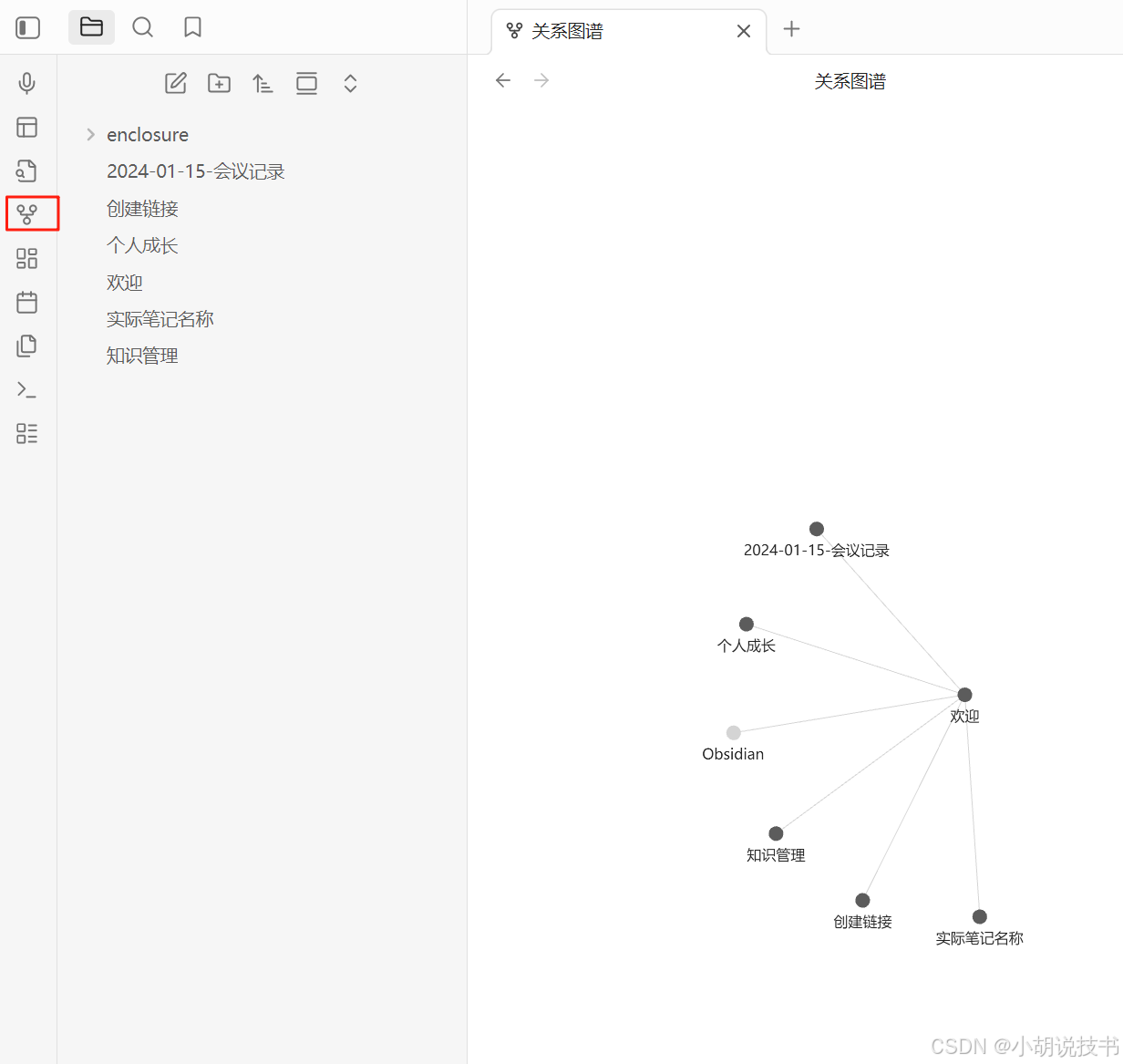Open the bookmarks panel
This screenshot has width=1123, height=1064.
192,27
